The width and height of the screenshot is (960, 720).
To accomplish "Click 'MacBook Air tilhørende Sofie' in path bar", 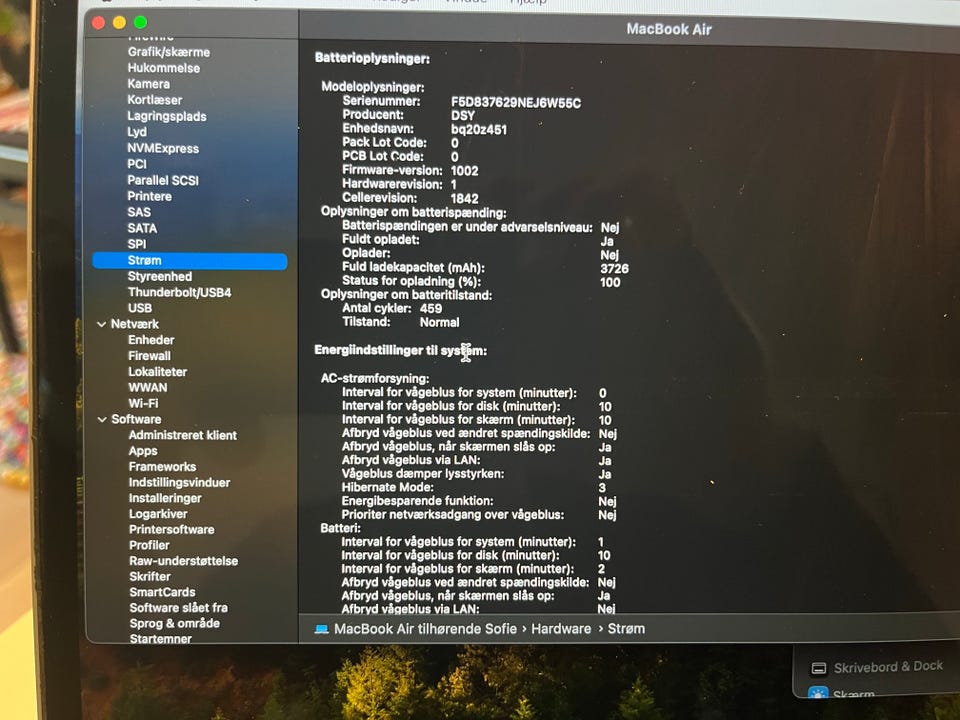I will pos(426,629).
